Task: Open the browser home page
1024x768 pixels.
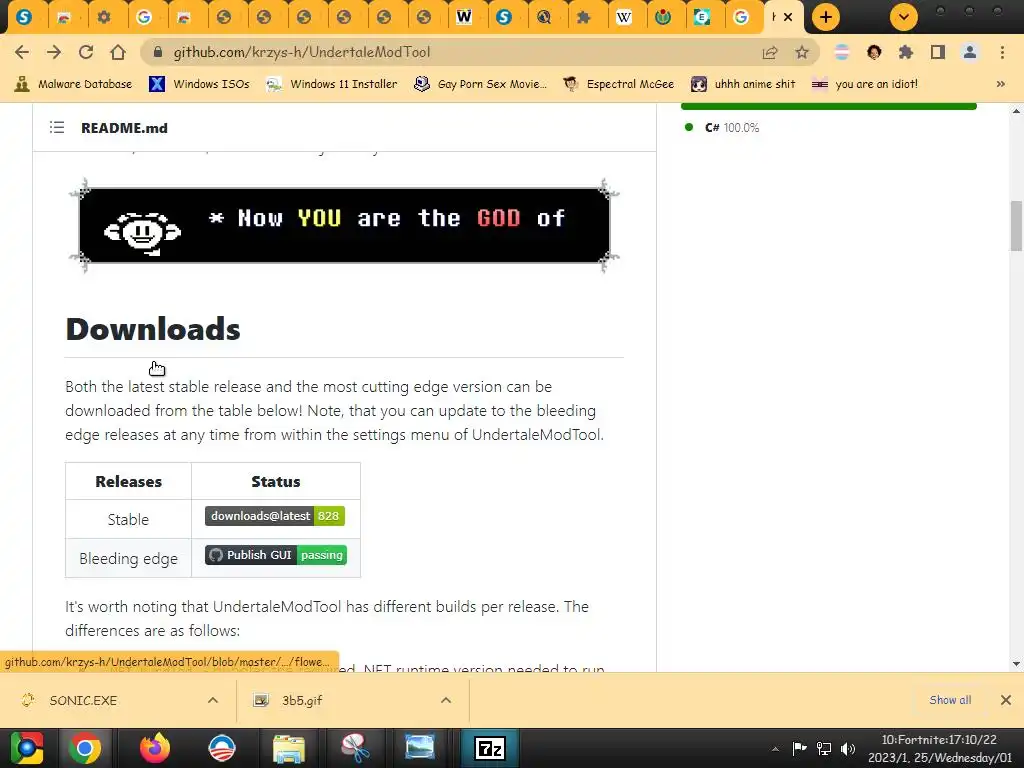Action: click(x=118, y=52)
